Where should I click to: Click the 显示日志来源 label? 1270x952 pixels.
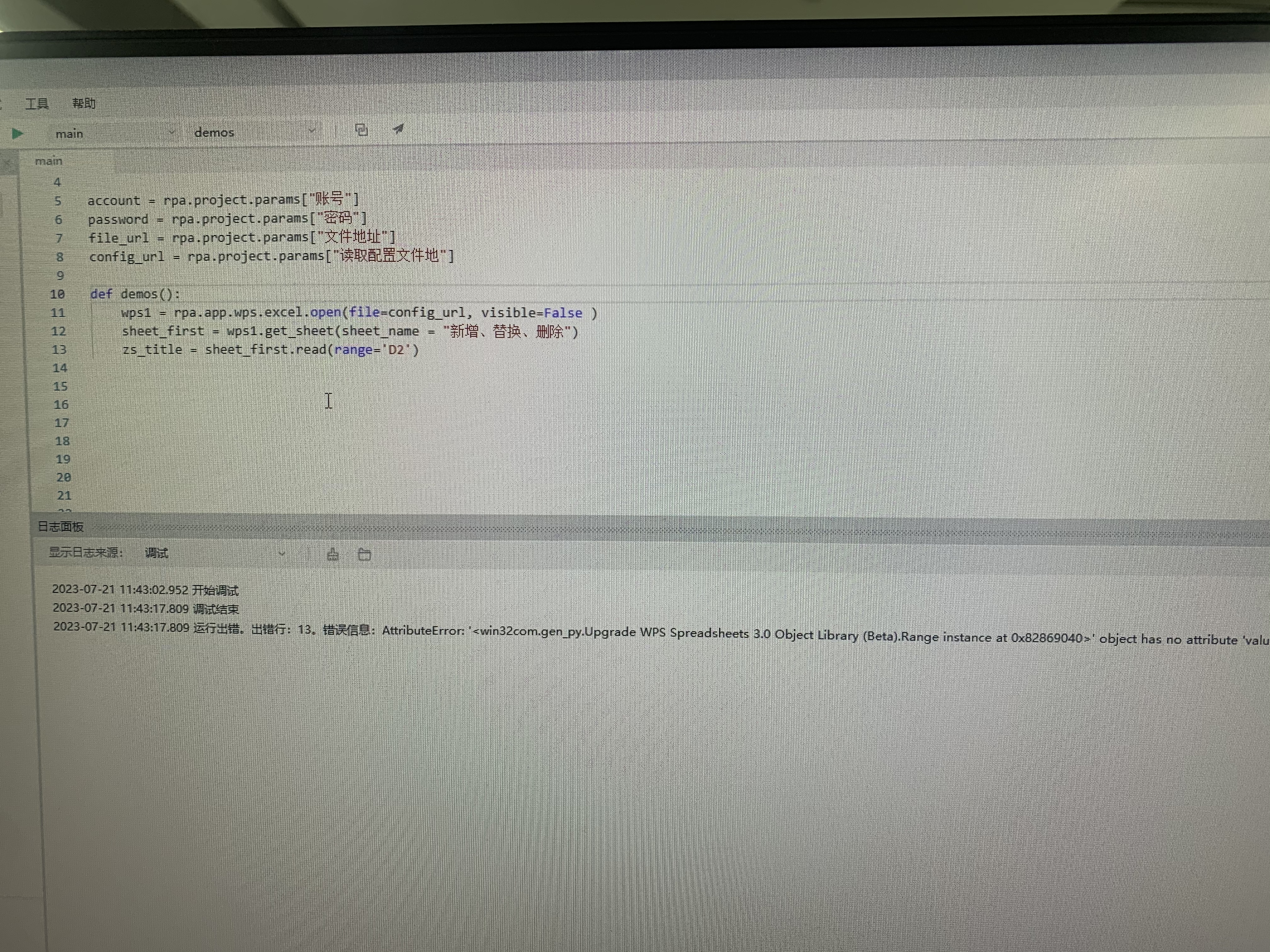tap(86, 552)
